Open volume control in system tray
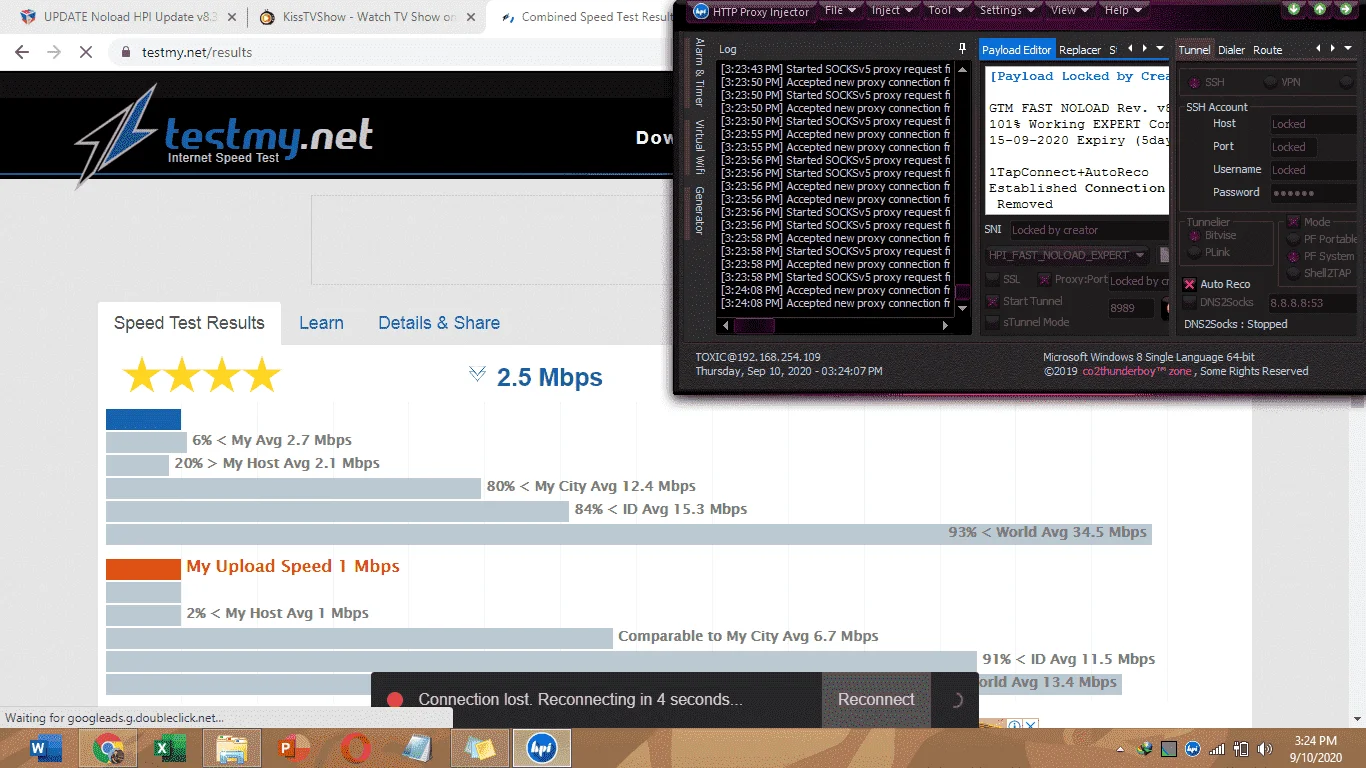The image size is (1366, 768). point(1266,748)
